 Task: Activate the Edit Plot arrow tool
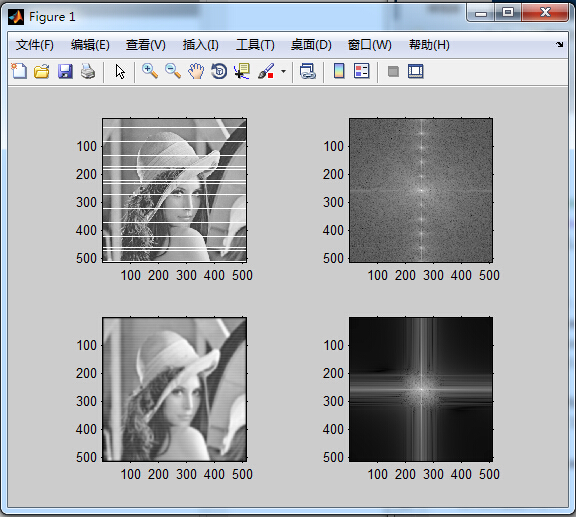coord(120,71)
